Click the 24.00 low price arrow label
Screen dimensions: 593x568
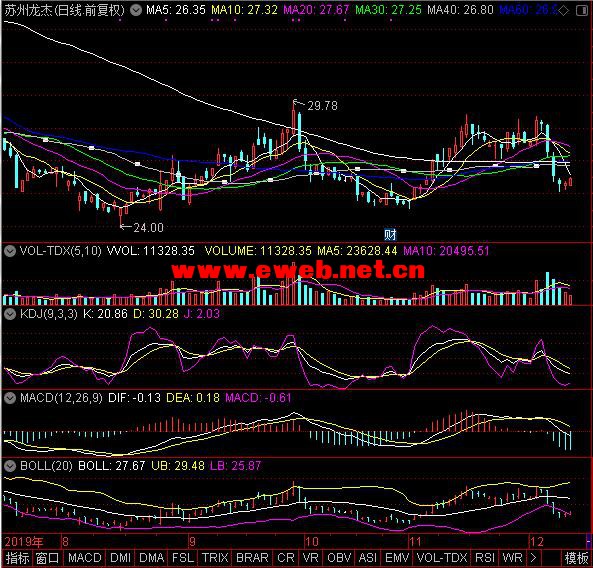142,227
